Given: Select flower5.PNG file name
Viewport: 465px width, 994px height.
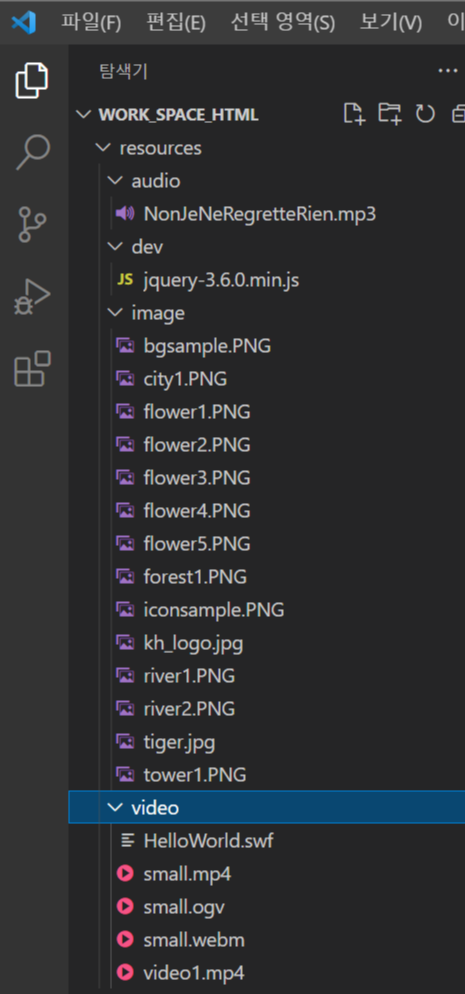Looking at the screenshot, I should [197, 544].
